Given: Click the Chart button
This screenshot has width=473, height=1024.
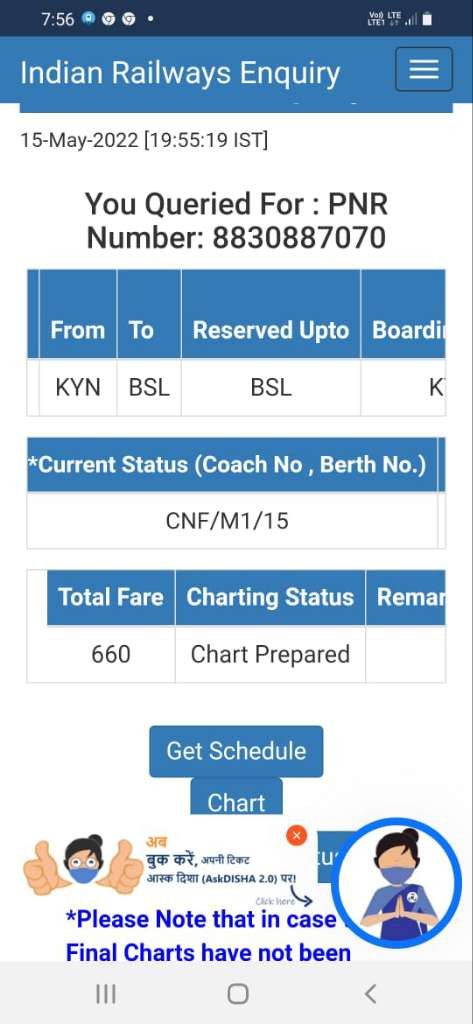Looking at the screenshot, I should tap(236, 797).
